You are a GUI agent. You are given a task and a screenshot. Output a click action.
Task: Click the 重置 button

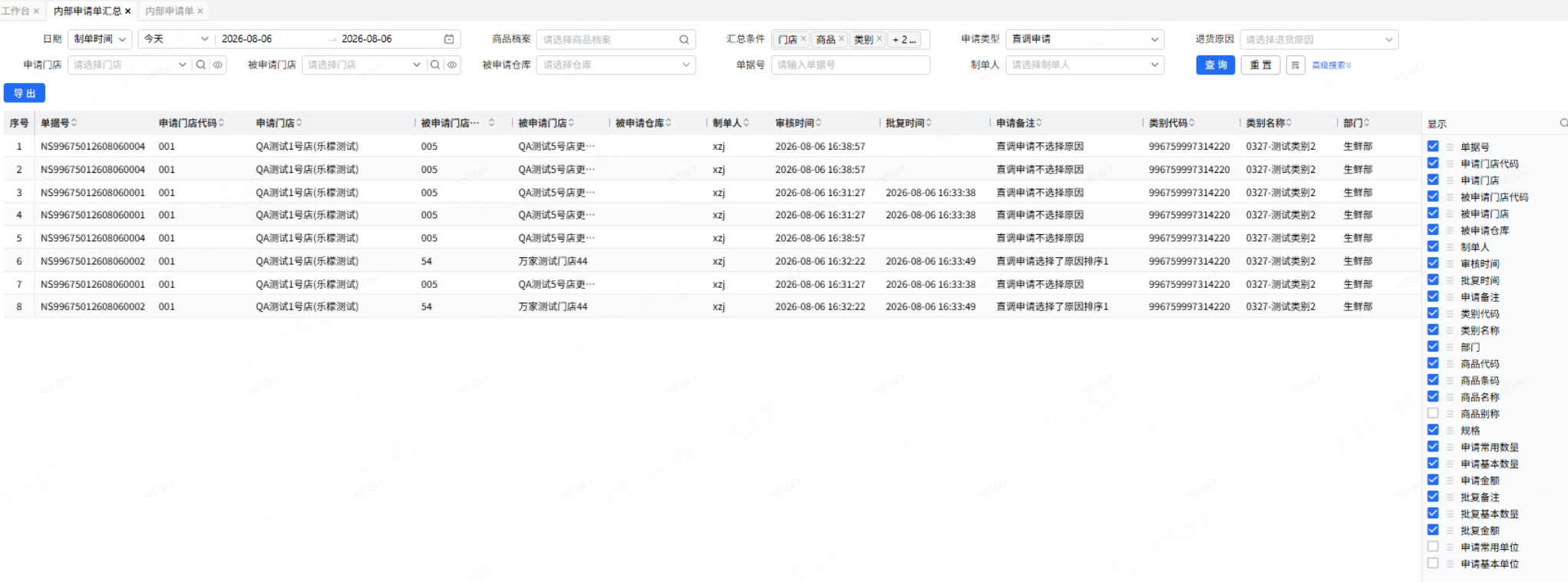coord(1260,65)
